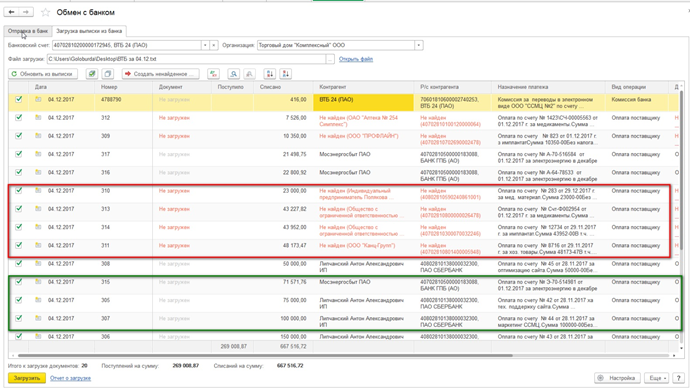Uncheck the checkbox for payment number 312
Viewport: 690px width, 388px height.
pyautogui.click(x=18, y=117)
